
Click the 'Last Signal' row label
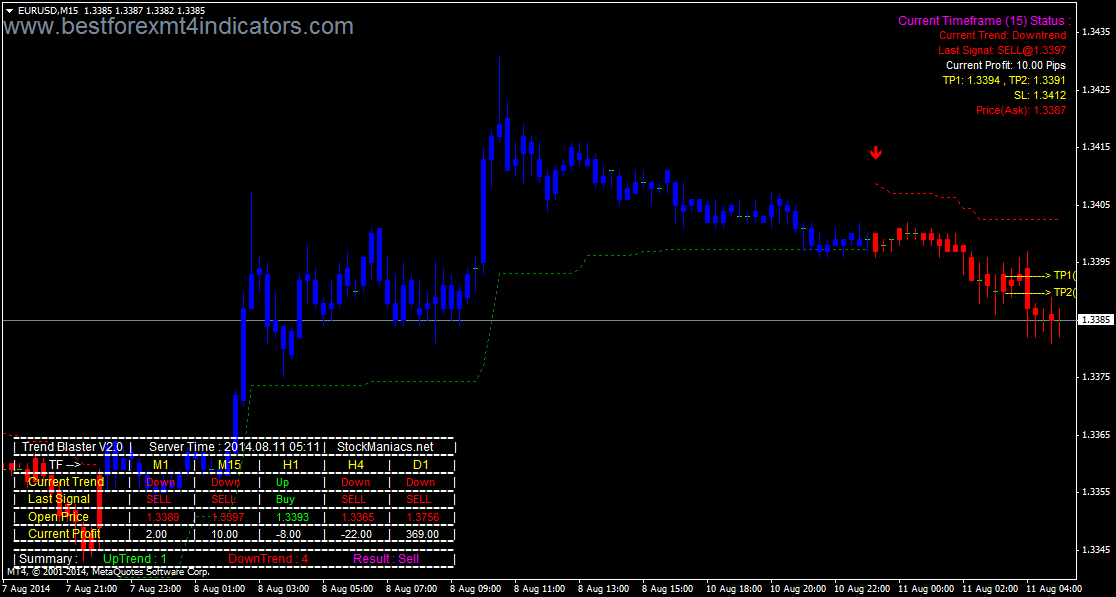[x=58, y=499]
